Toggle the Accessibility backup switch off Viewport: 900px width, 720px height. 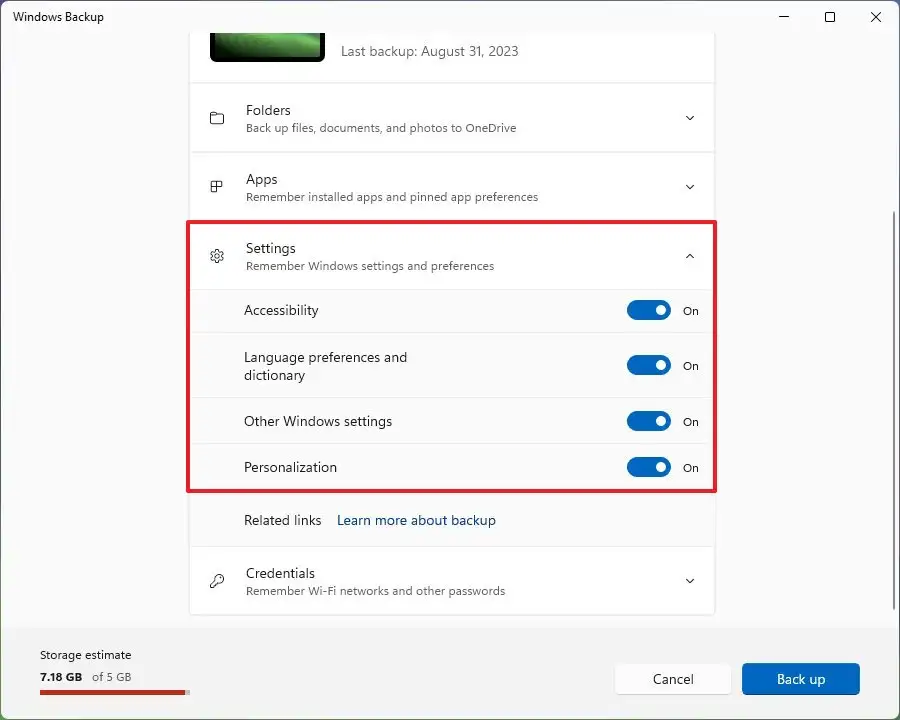649,310
